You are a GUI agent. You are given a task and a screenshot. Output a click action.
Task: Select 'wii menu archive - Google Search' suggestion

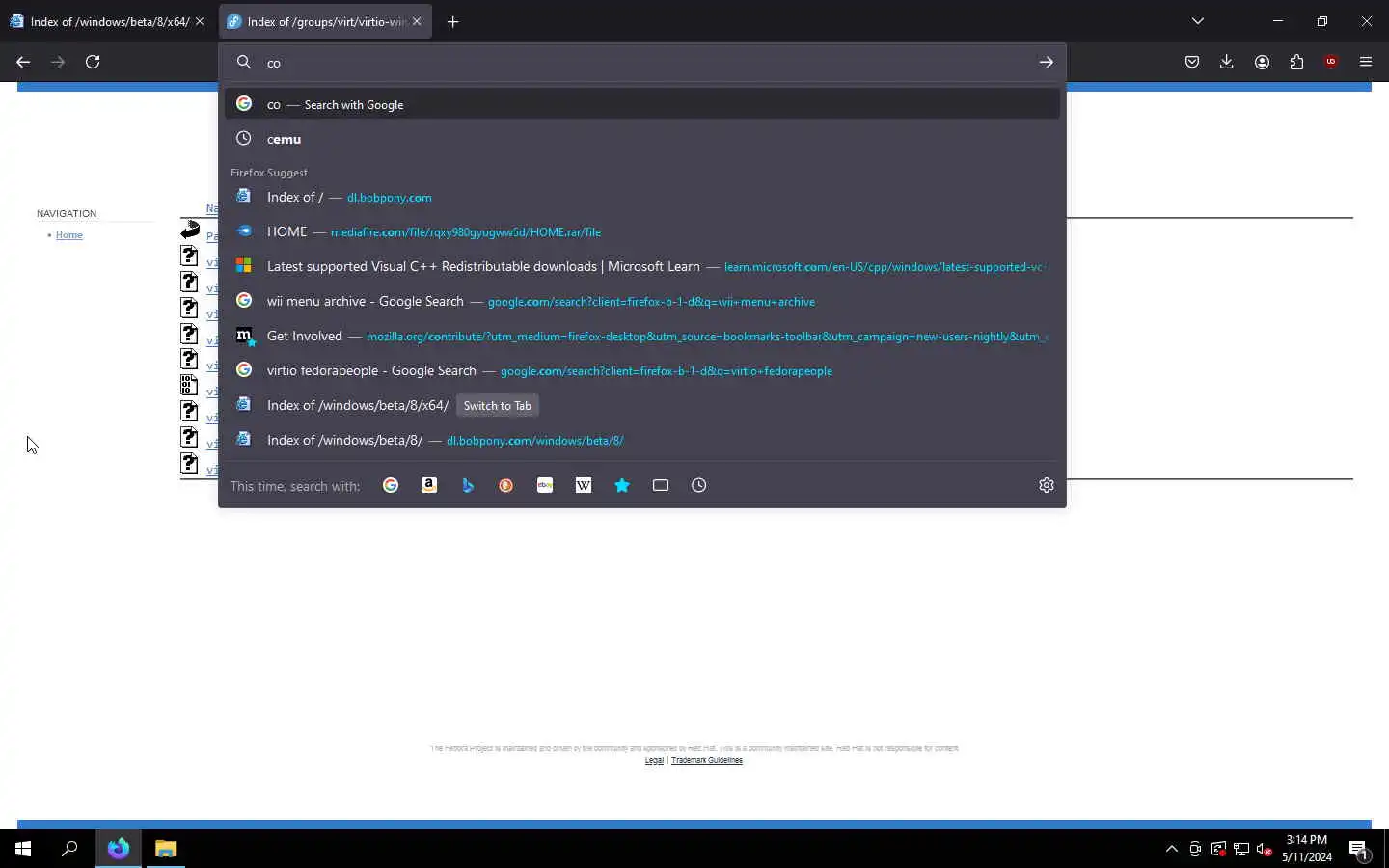point(642,301)
